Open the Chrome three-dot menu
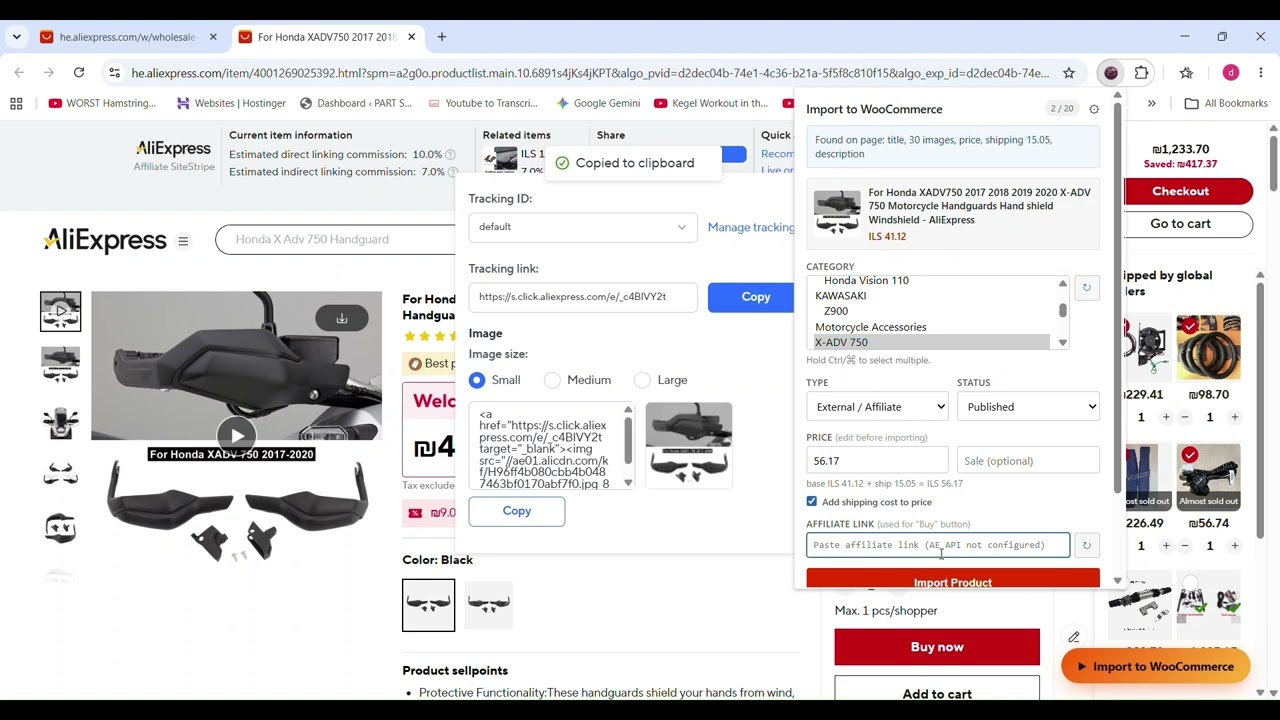Screen dimensions: 1280x720 (x=1261, y=72)
